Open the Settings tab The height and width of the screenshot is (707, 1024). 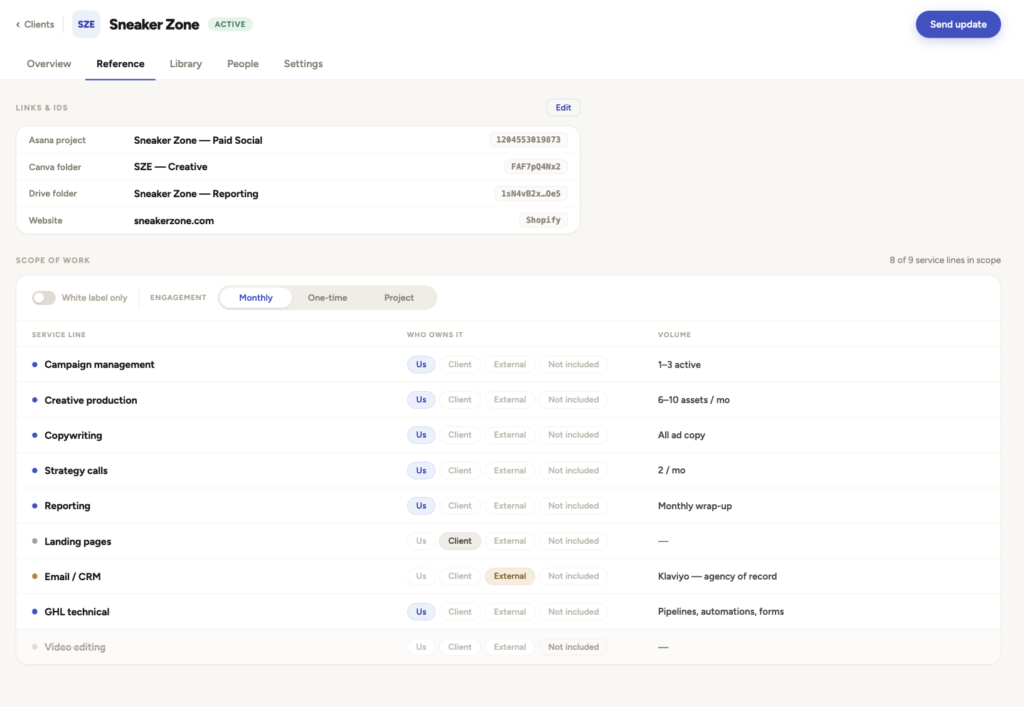click(x=303, y=63)
